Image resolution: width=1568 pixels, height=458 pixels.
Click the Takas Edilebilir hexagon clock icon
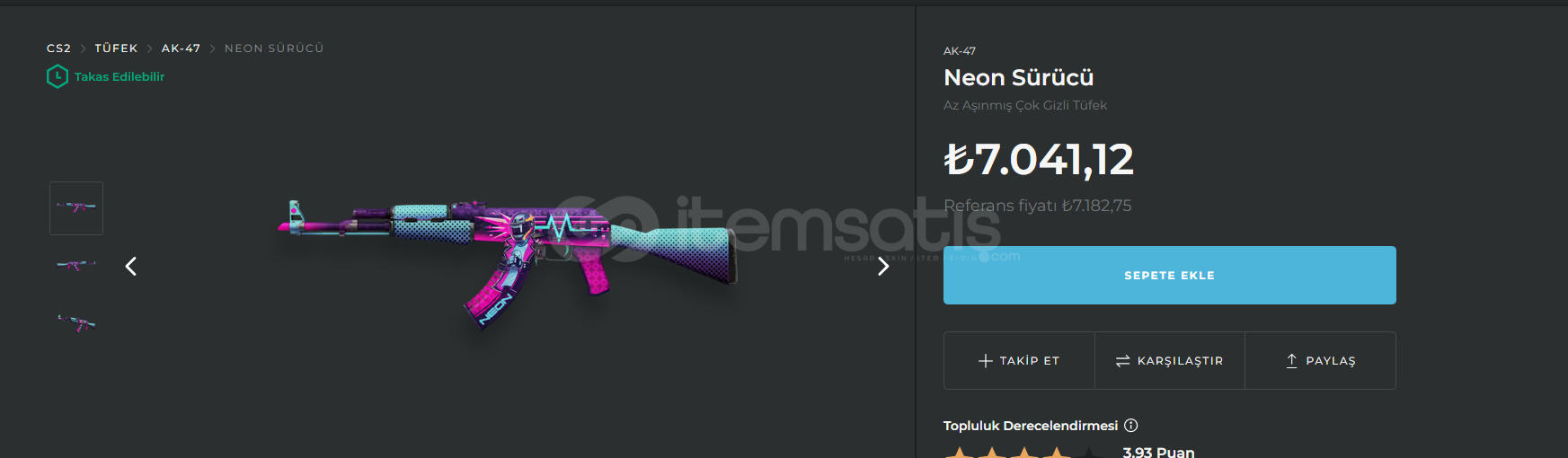point(58,76)
